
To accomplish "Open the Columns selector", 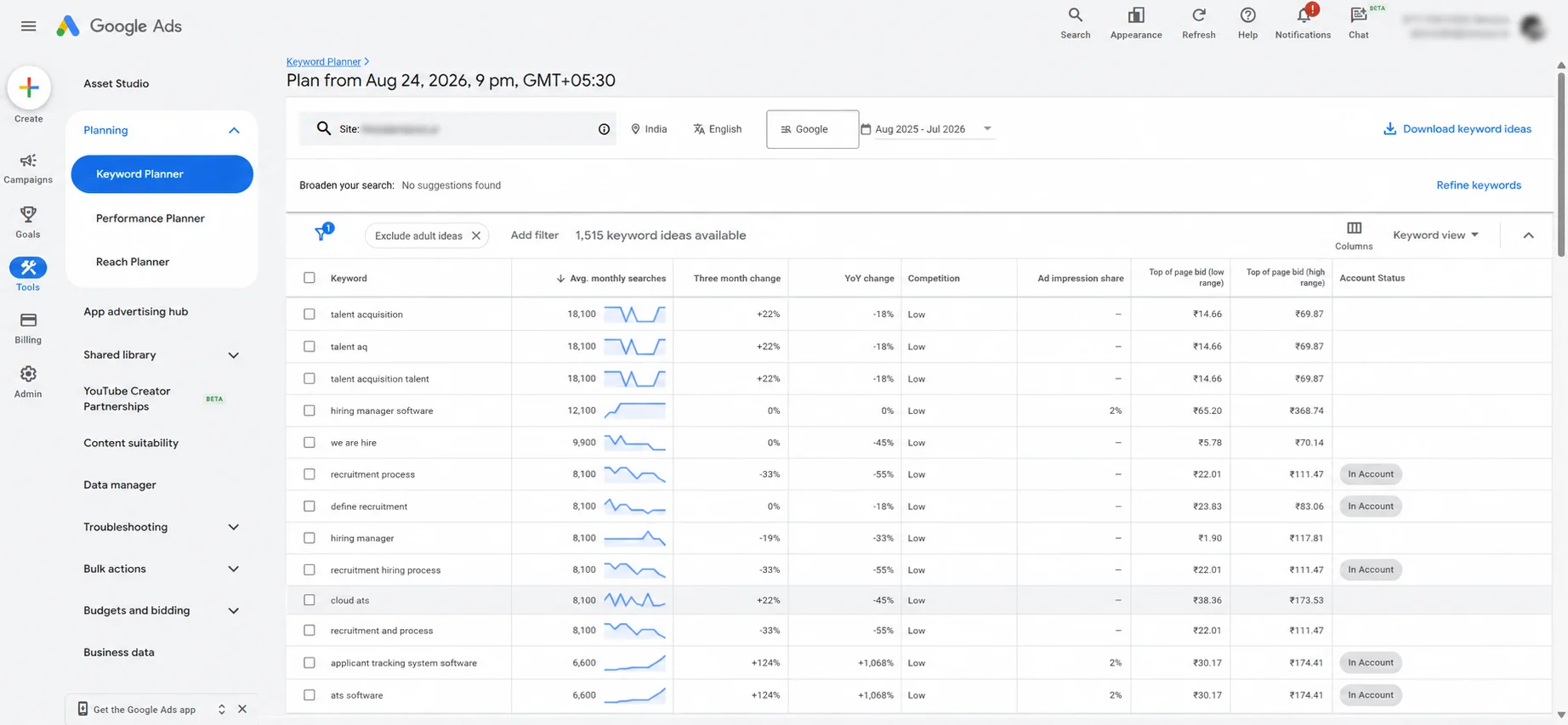I will 1354,235.
